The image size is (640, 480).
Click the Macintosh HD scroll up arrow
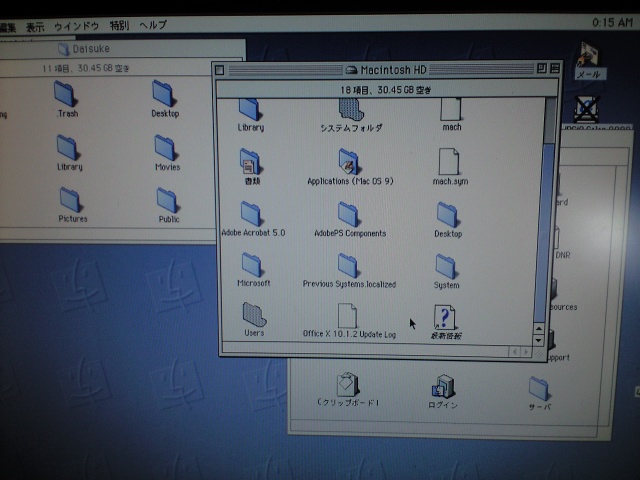538,329
